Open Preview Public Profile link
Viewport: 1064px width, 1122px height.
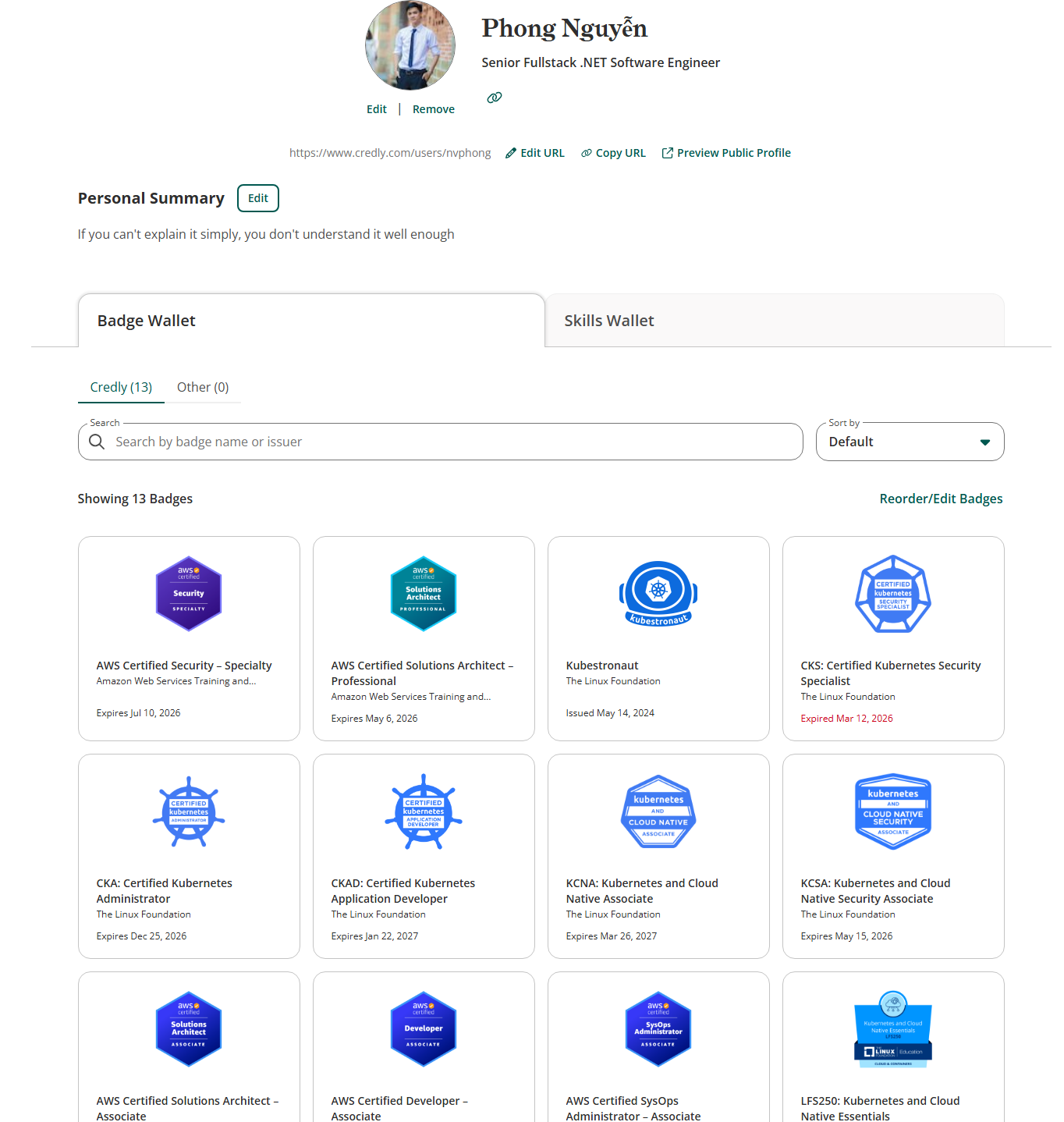[x=726, y=153]
